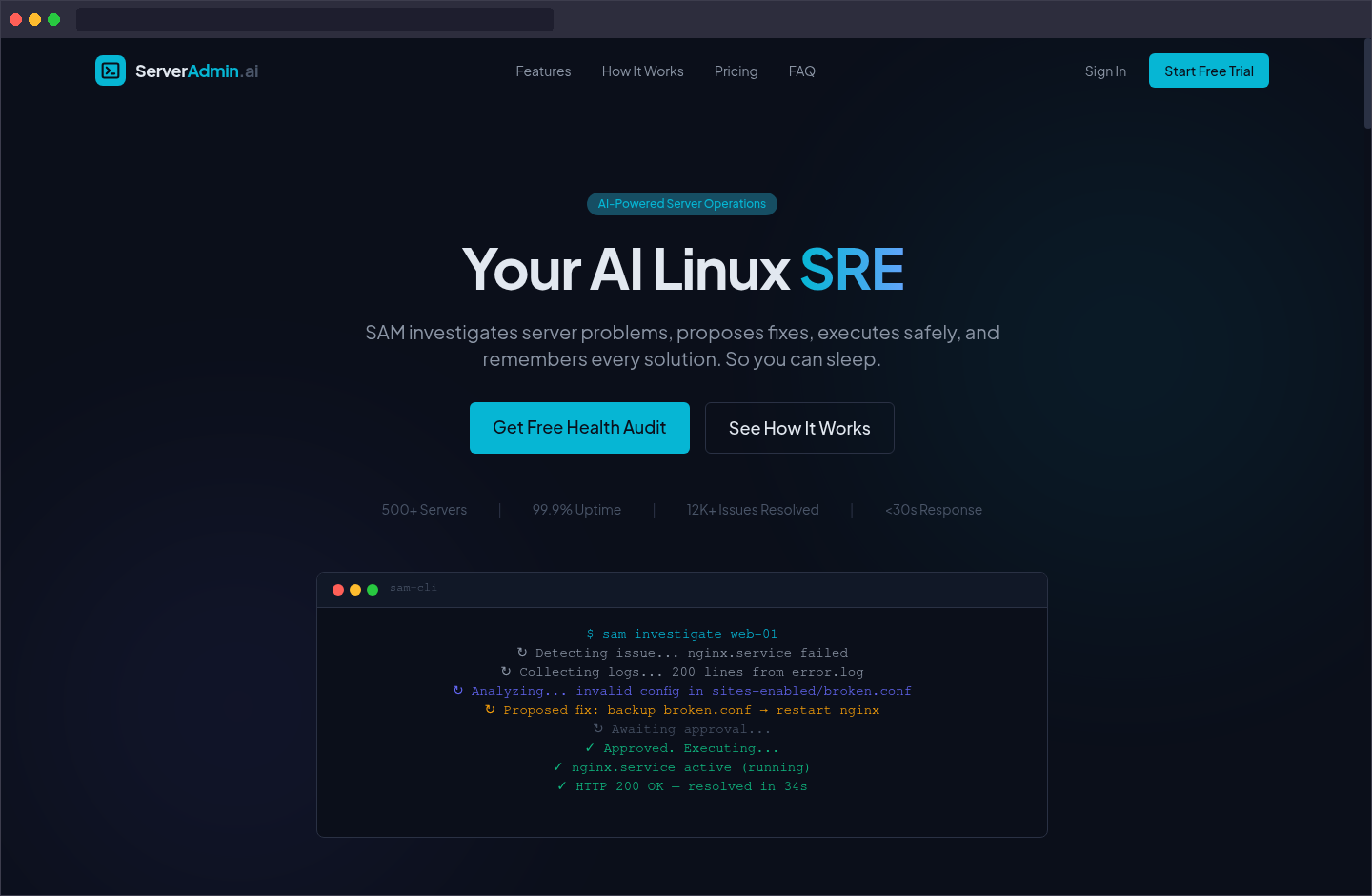Click the sam-cli title bar label
Image resolution: width=1372 pixels, height=896 pixels.
(x=413, y=588)
